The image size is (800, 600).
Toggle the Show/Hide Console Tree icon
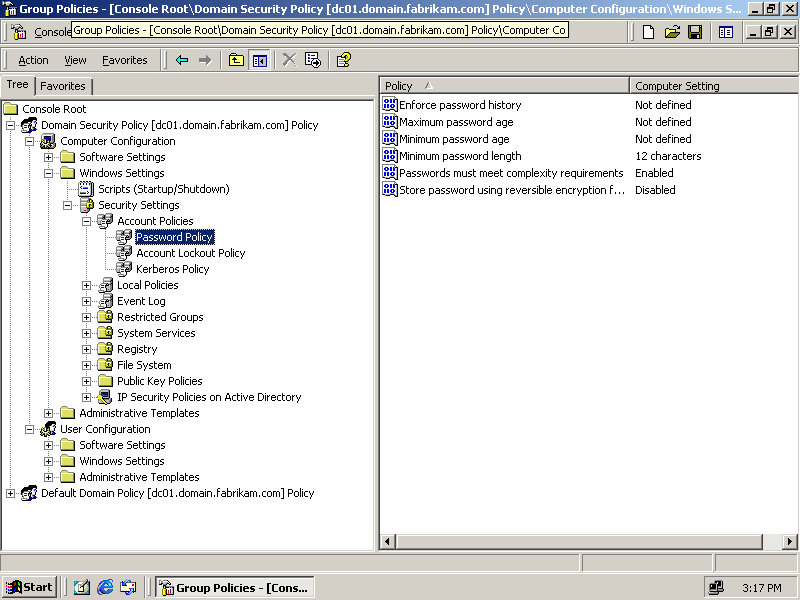tap(260, 60)
